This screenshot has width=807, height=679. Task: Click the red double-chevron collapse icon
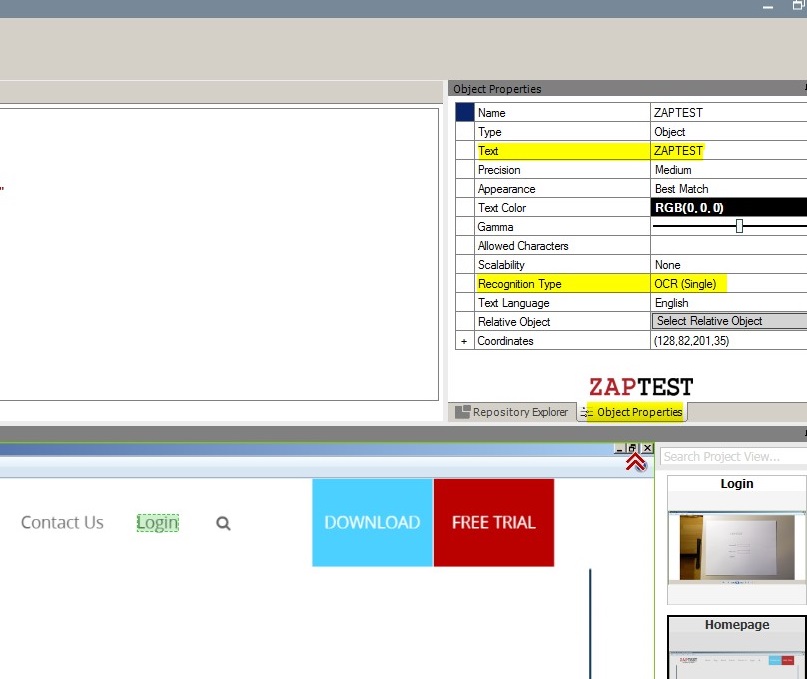coord(634,462)
